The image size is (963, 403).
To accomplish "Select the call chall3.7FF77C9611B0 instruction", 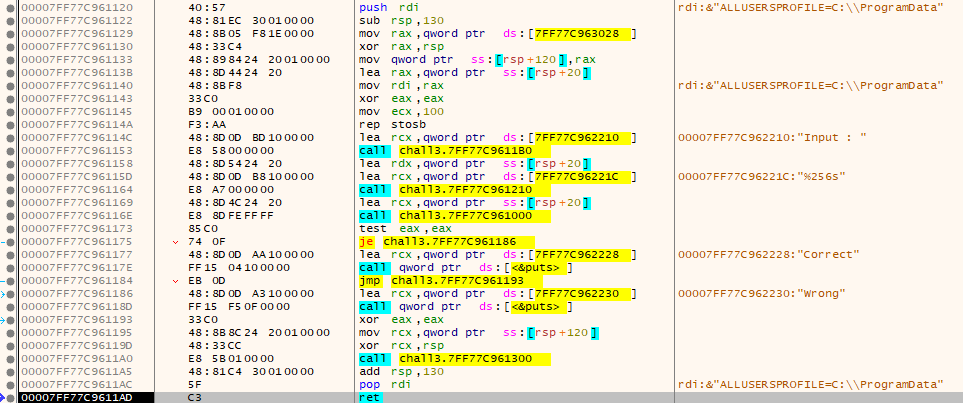I will tap(454, 151).
